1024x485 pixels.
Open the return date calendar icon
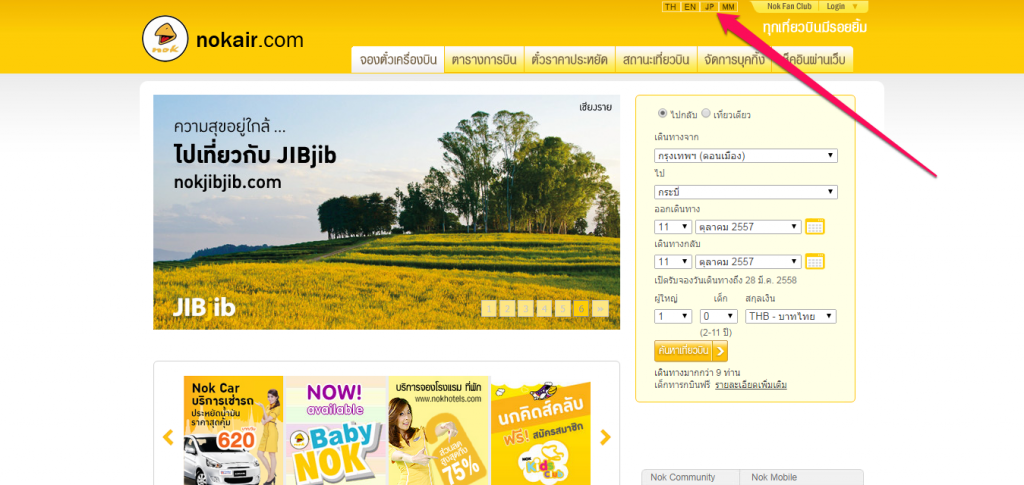click(x=814, y=261)
